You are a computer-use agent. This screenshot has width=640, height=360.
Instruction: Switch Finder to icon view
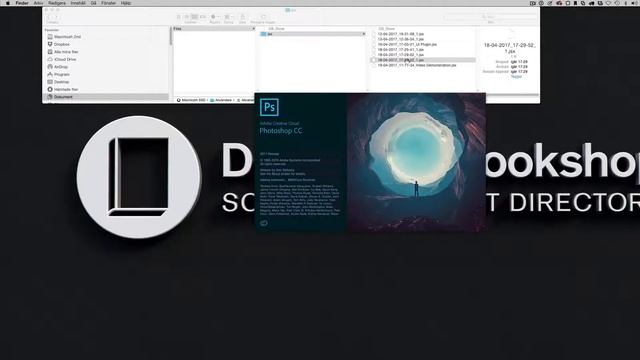click(179, 17)
